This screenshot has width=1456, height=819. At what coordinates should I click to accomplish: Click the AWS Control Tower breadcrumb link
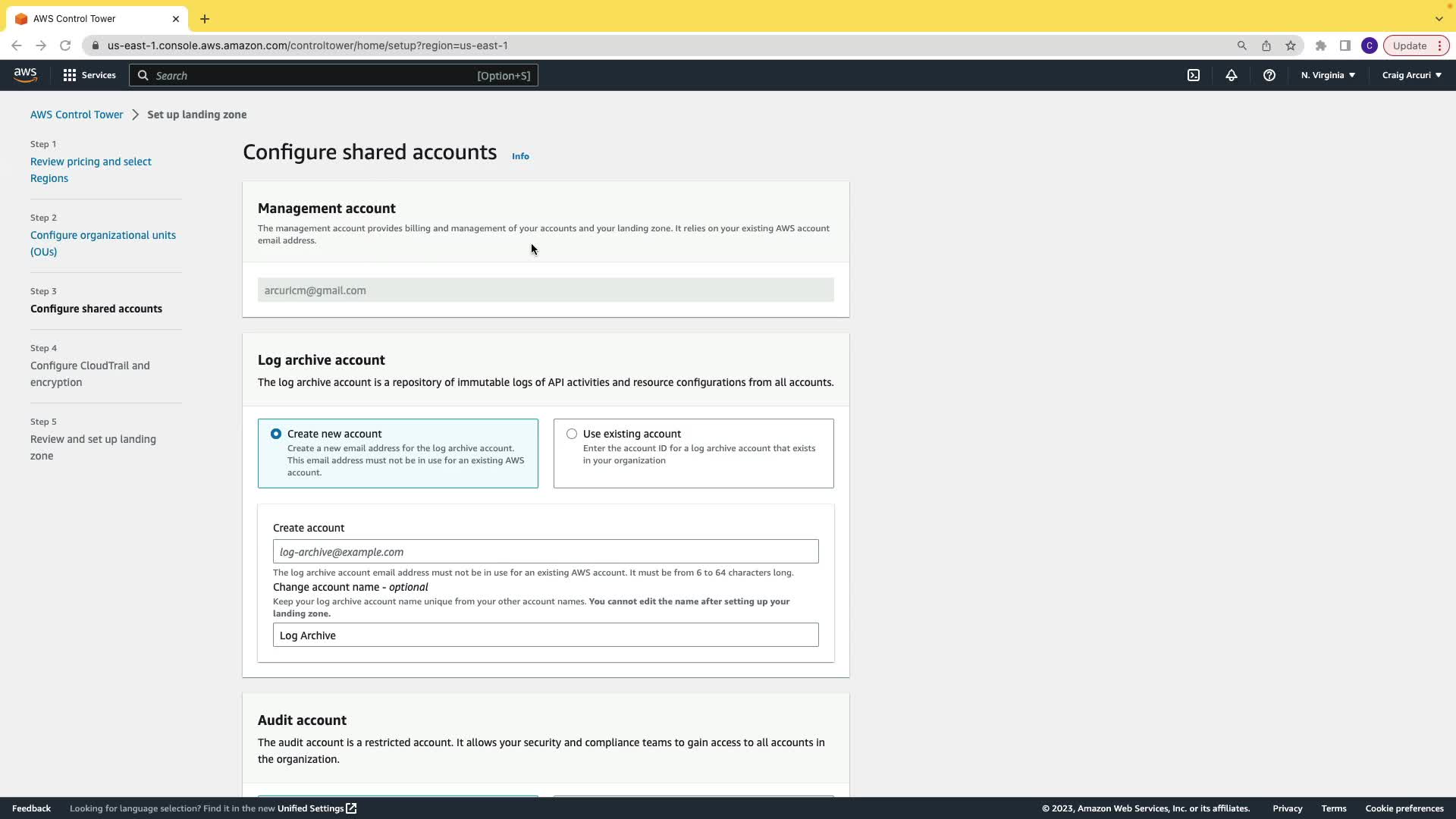tap(77, 115)
